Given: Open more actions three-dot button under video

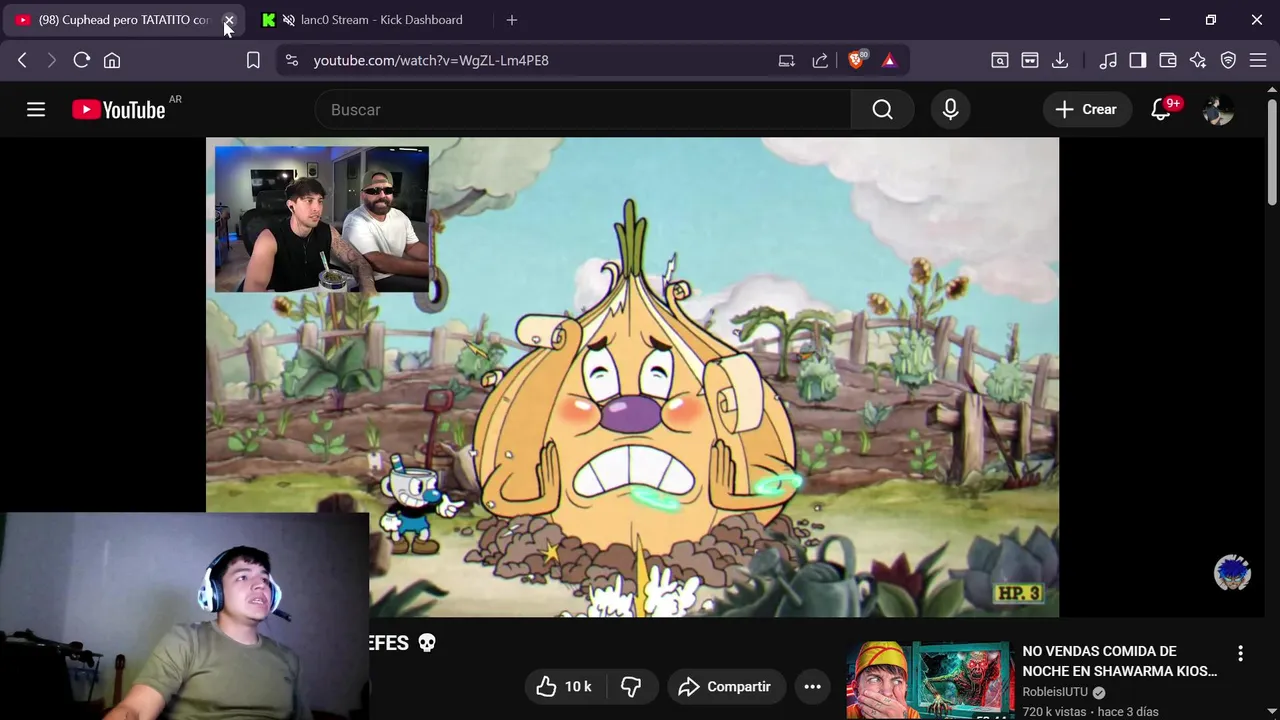Looking at the screenshot, I should [813, 687].
